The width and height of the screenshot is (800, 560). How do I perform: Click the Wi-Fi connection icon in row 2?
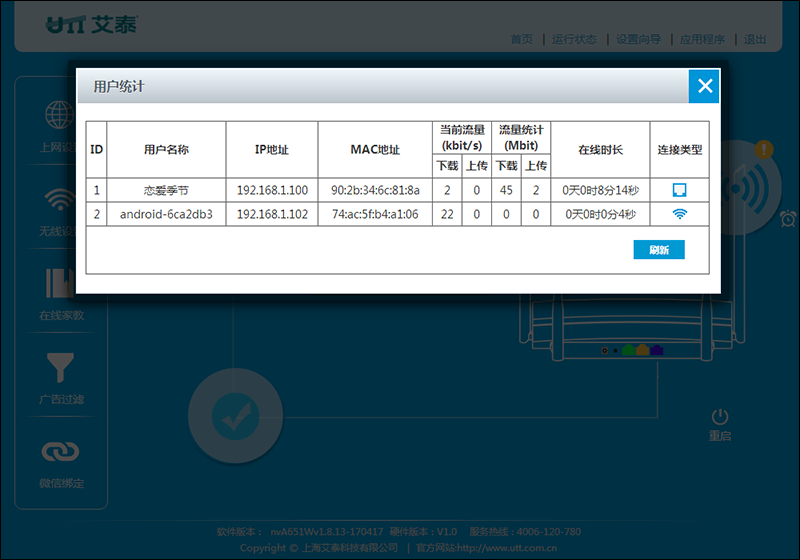coord(680,214)
